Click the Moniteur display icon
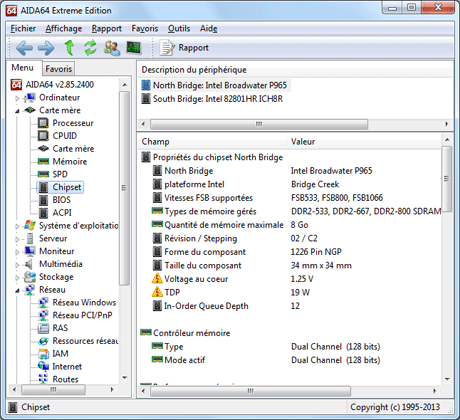460x420 pixels. tap(30, 251)
